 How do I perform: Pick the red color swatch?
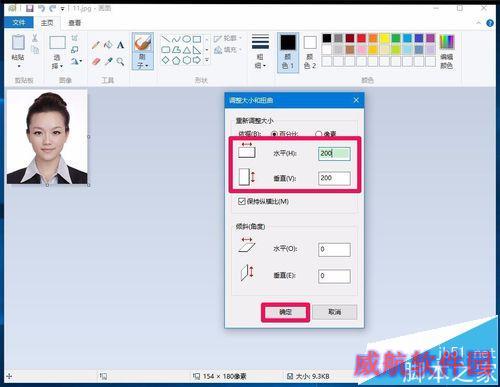pos(361,38)
